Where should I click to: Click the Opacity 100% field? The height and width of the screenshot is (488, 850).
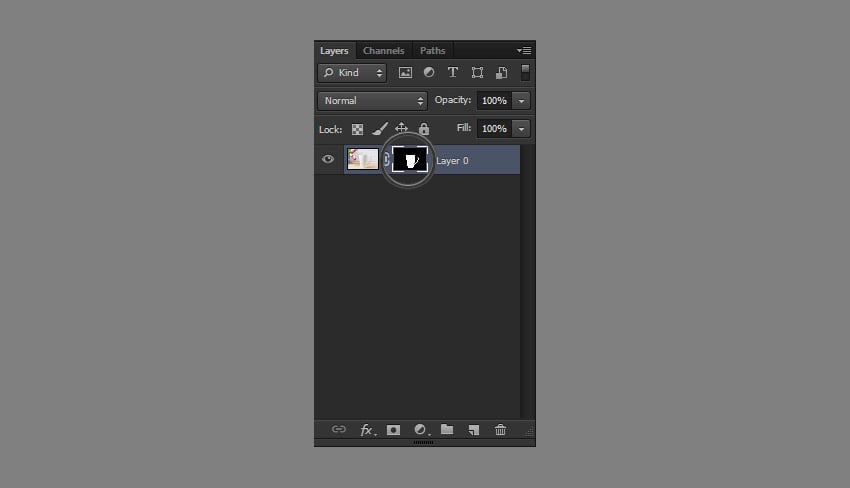(x=494, y=101)
